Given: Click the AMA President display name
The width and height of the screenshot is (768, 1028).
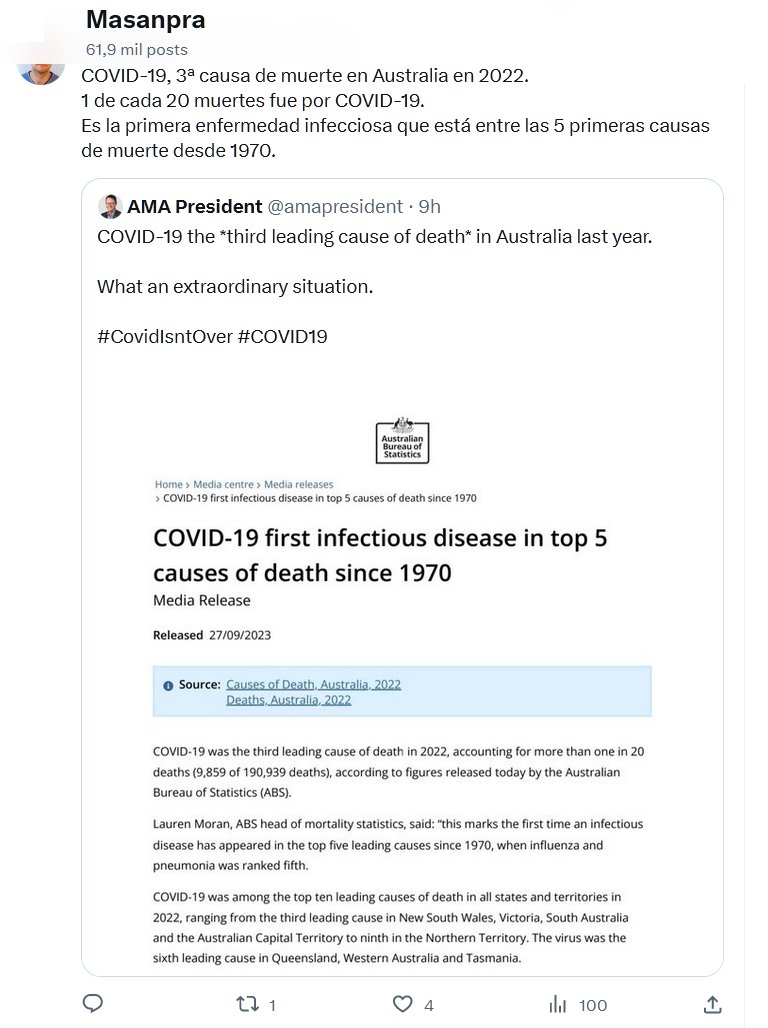Looking at the screenshot, I should 194,207.
